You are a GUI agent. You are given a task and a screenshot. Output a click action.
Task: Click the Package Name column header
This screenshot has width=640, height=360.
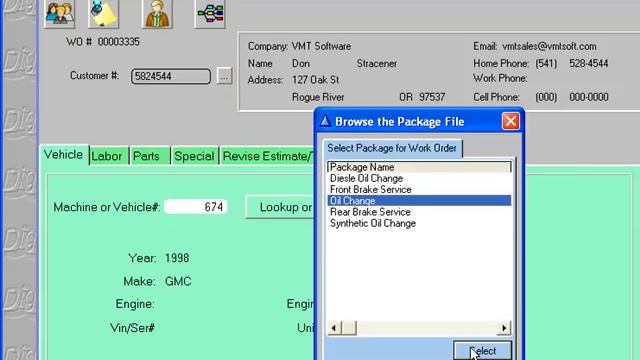point(419,167)
